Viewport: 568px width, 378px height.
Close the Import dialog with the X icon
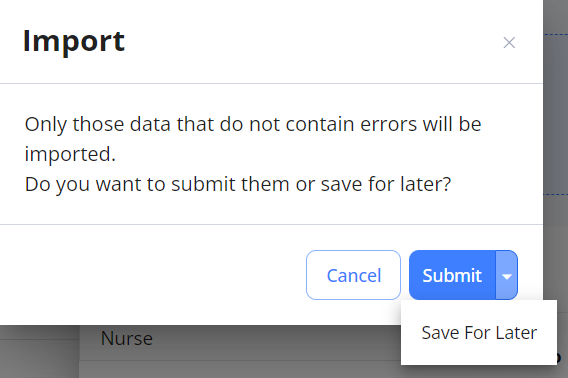[509, 43]
